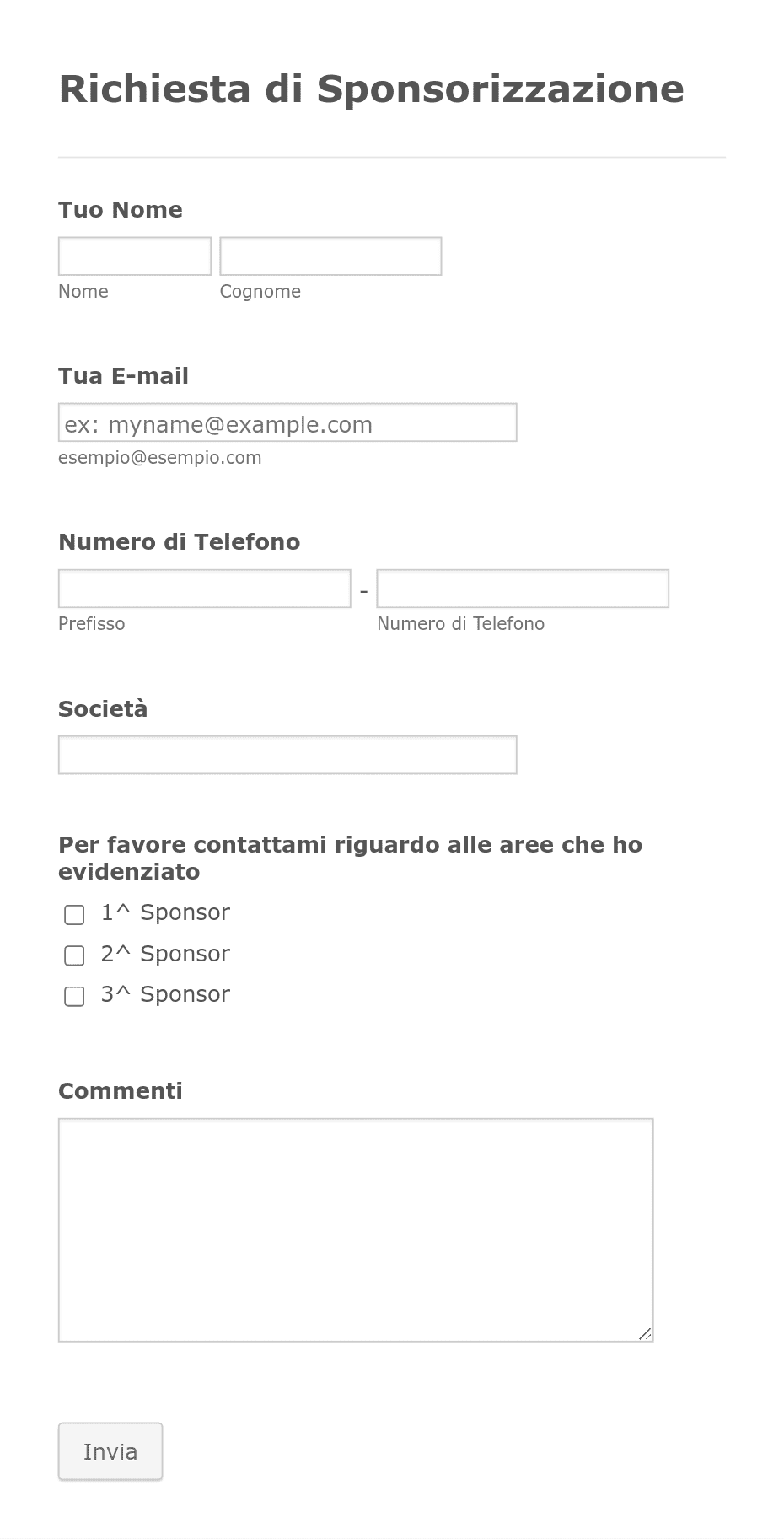784x1539 pixels.
Task: Click the 3^ Sponsor option text
Action: click(x=165, y=995)
